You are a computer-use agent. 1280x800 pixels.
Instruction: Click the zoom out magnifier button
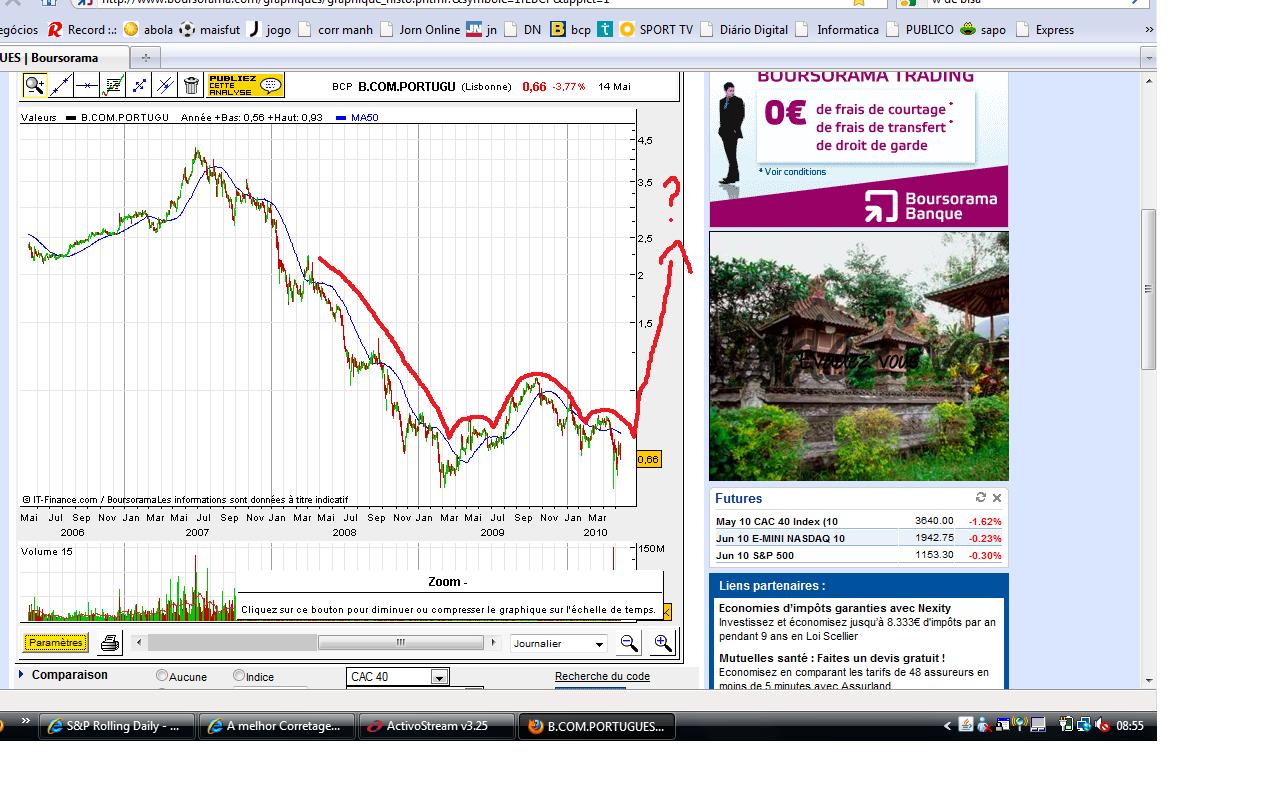coord(629,643)
